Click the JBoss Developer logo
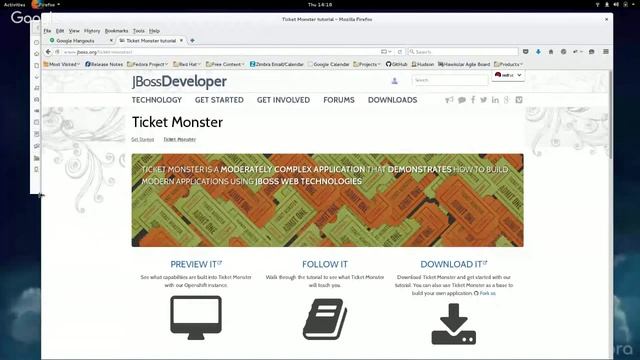Screen dimensions: 640x360 (179, 82)
